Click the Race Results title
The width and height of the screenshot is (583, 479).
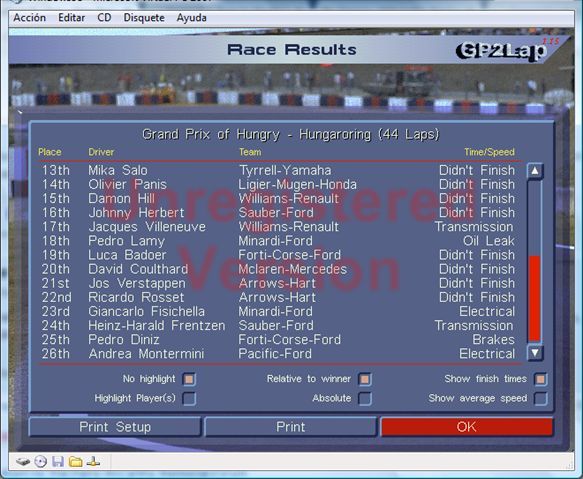click(x=292, y=50)
